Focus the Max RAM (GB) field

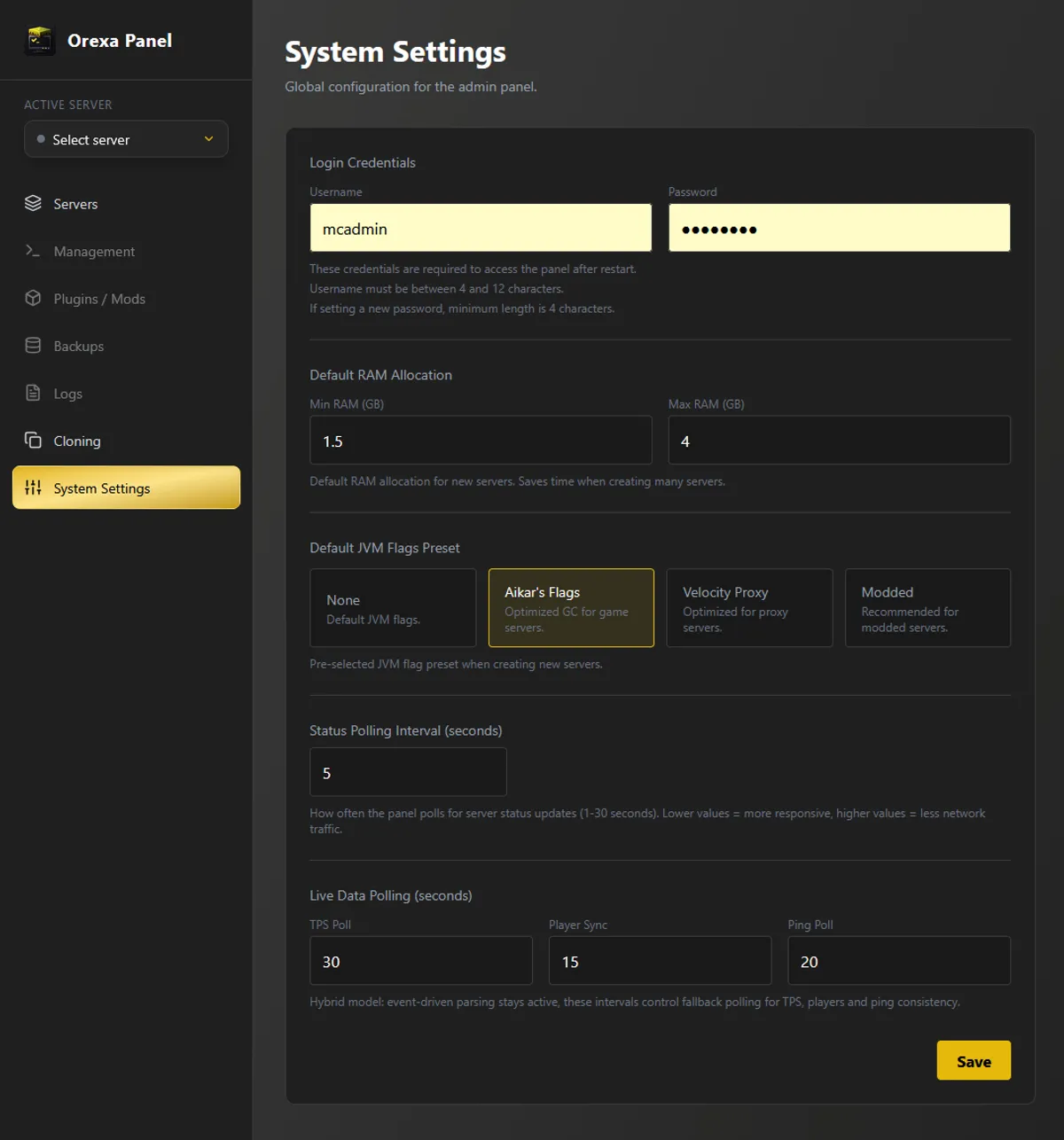[839, 441]
